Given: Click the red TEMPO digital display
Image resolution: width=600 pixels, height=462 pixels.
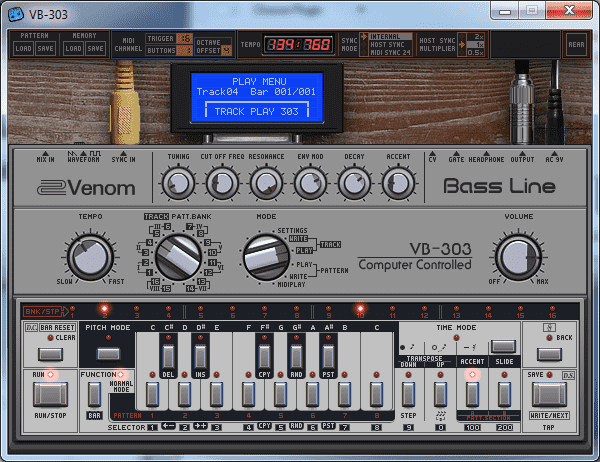Looking at the screenshot, I should coord(298,44).
